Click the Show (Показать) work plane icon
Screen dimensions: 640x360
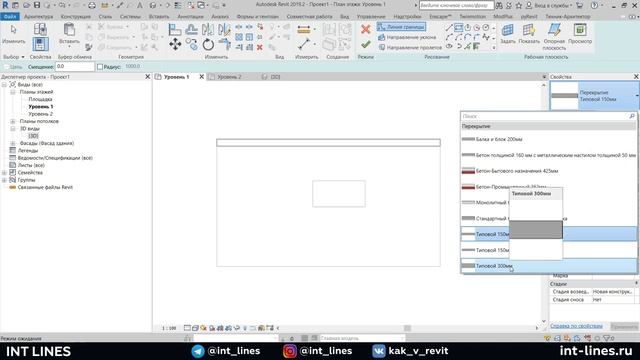529,30
